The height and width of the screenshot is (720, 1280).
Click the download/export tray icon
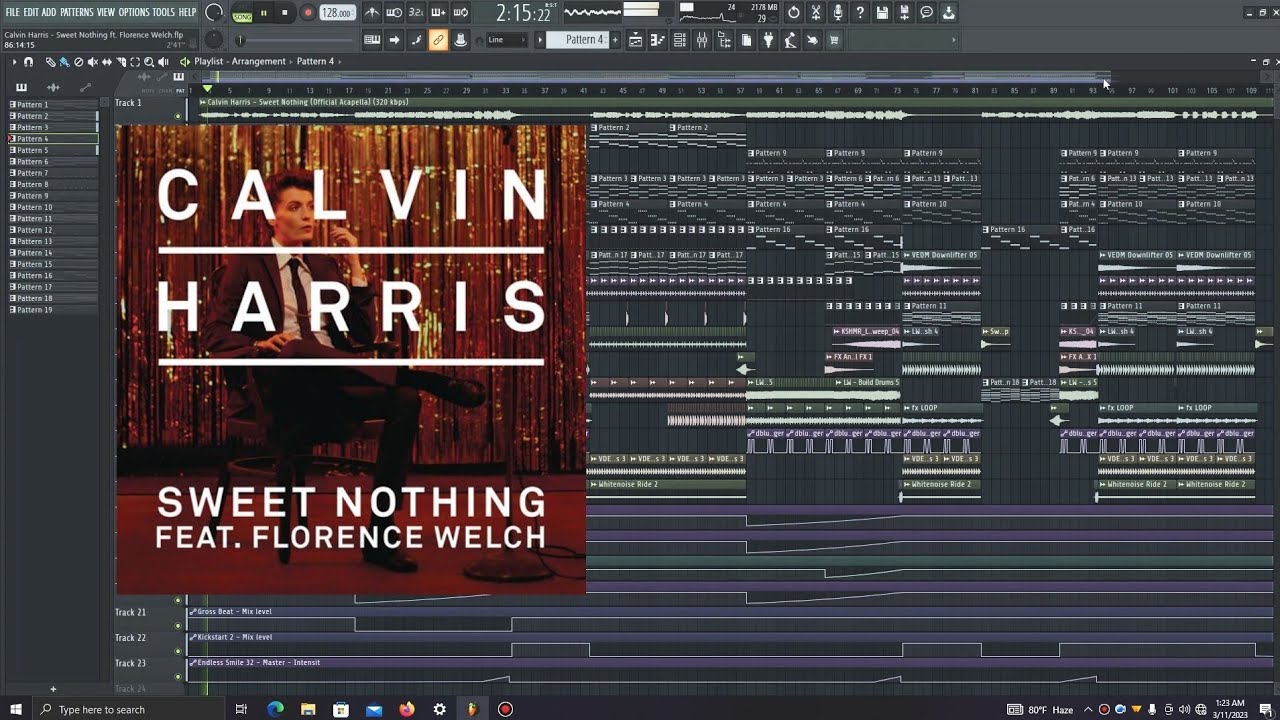click(948, 13)
